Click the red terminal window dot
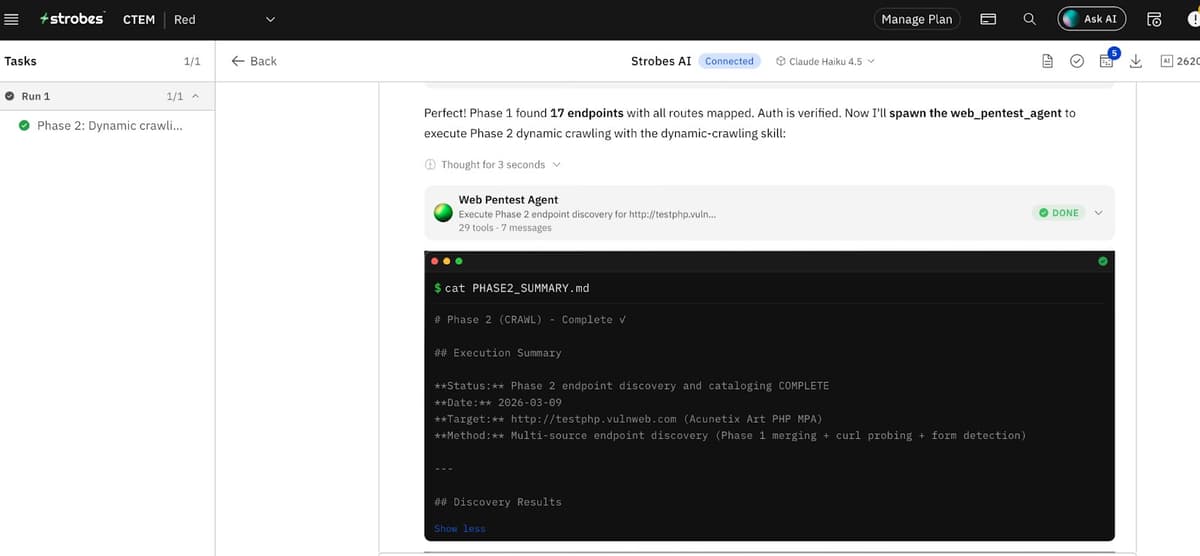1200x556 pixels. click(x=435, y=261)
